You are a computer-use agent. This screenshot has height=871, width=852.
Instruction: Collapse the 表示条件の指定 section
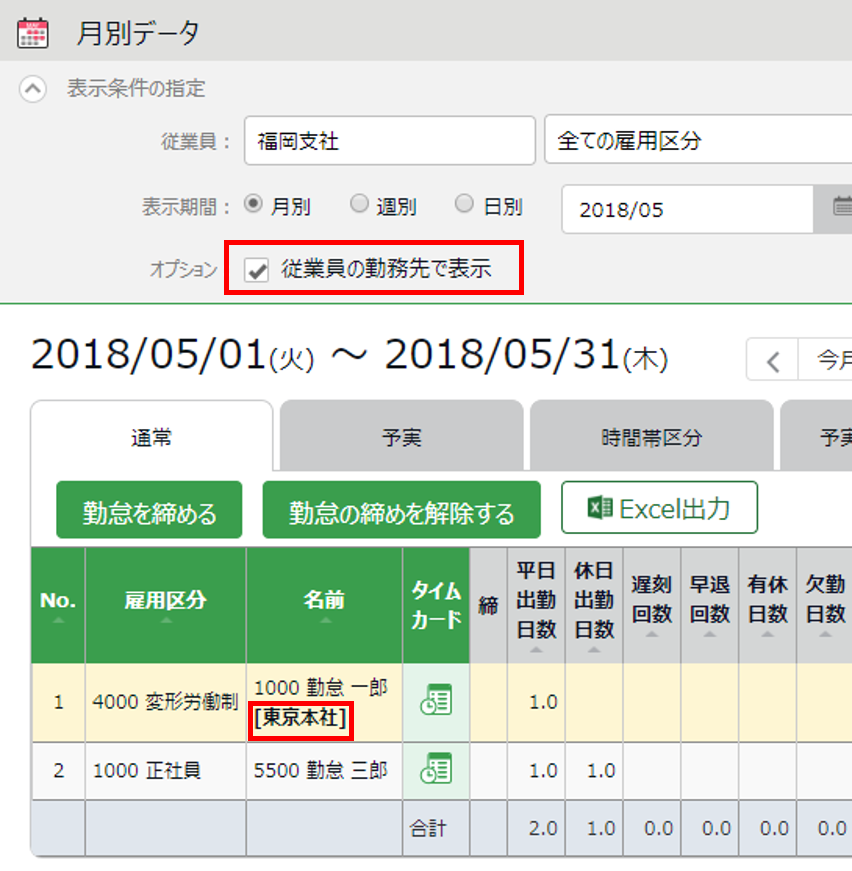click(x=33, y=89)
